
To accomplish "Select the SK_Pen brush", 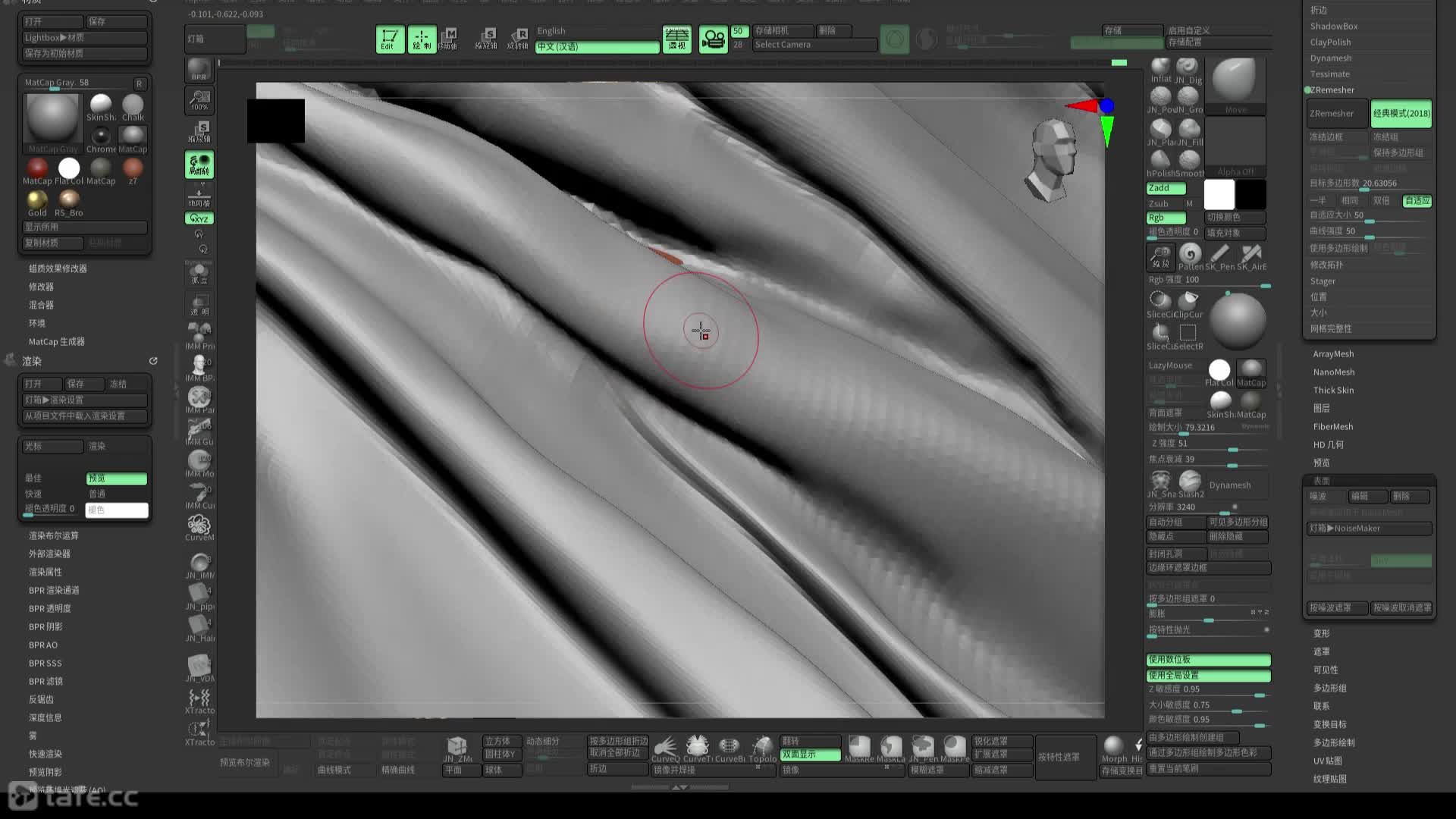I will pos(1220,258).
